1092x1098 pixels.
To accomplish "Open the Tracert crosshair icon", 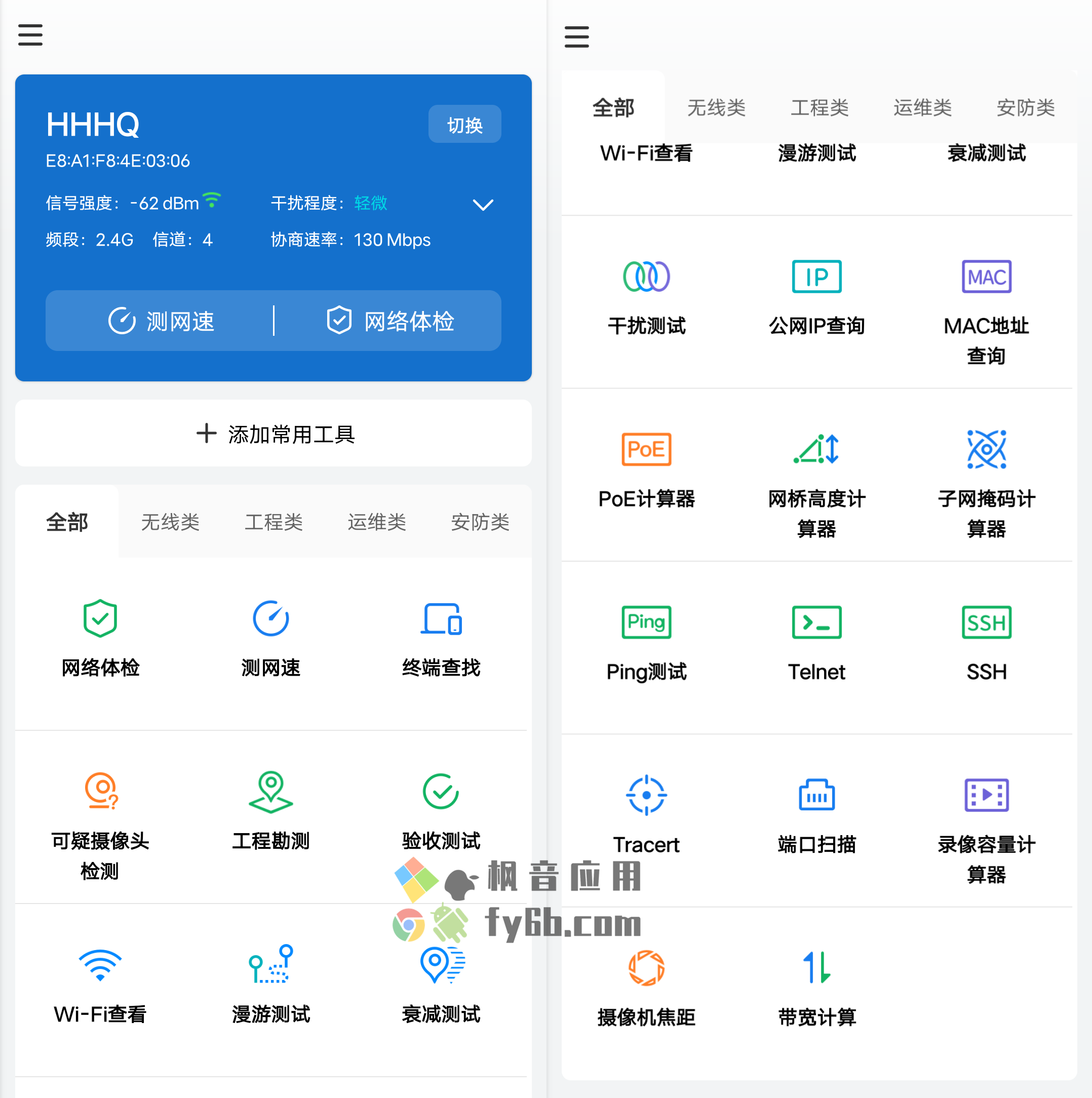I will click(646, 795).
